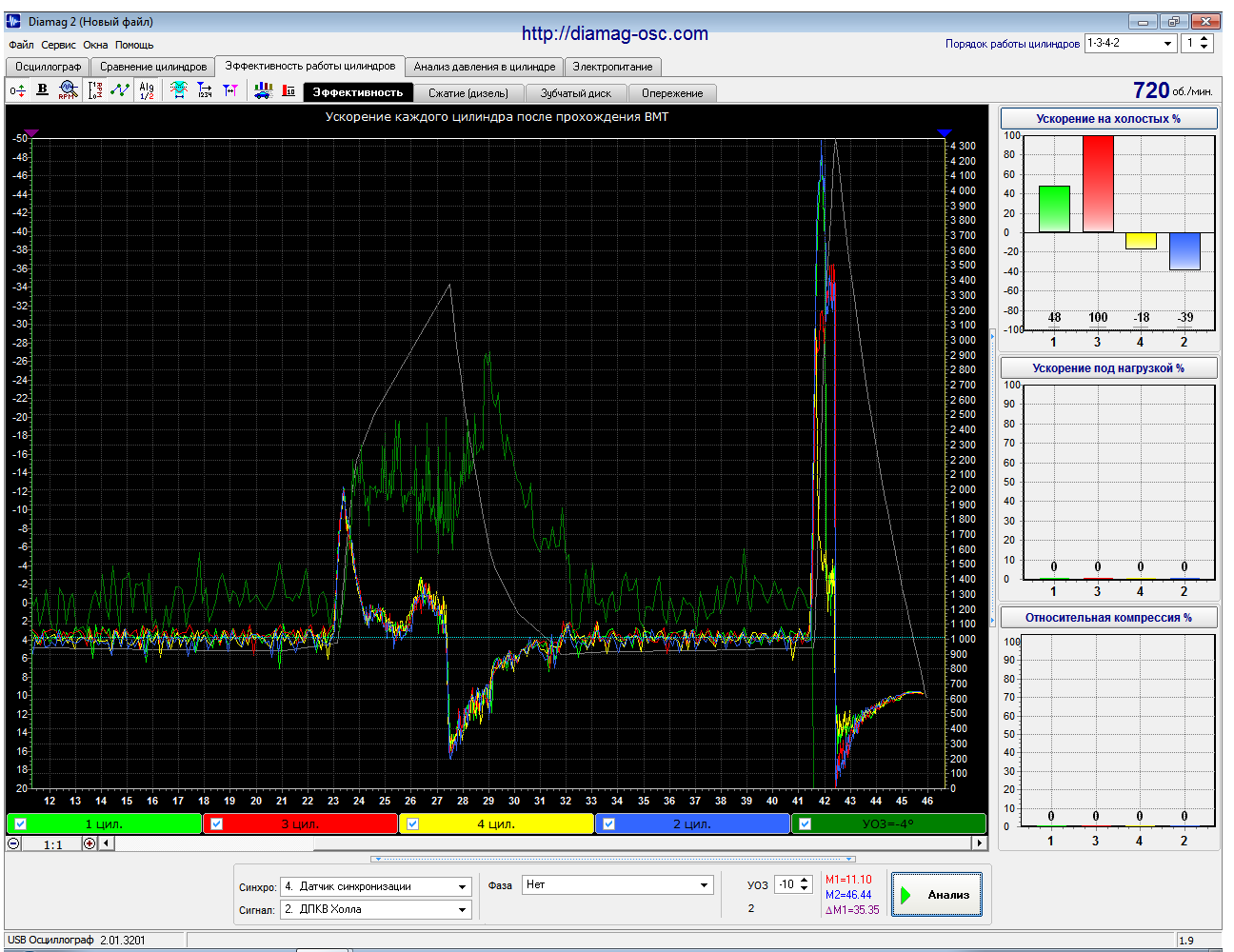The width and height of the screenshot is (1234, 952).
Task: Click the blue right marker triangle on the graph
Action: click(x=944, y=133)
